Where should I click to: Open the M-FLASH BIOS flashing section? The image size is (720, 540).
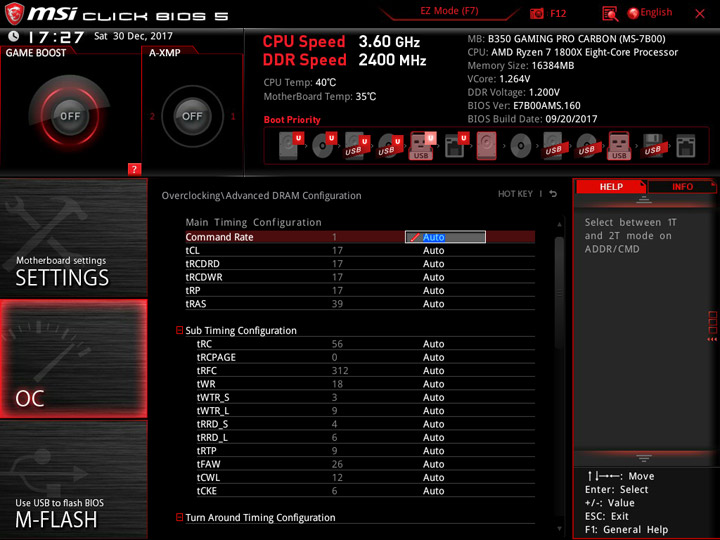coord(73,479)
